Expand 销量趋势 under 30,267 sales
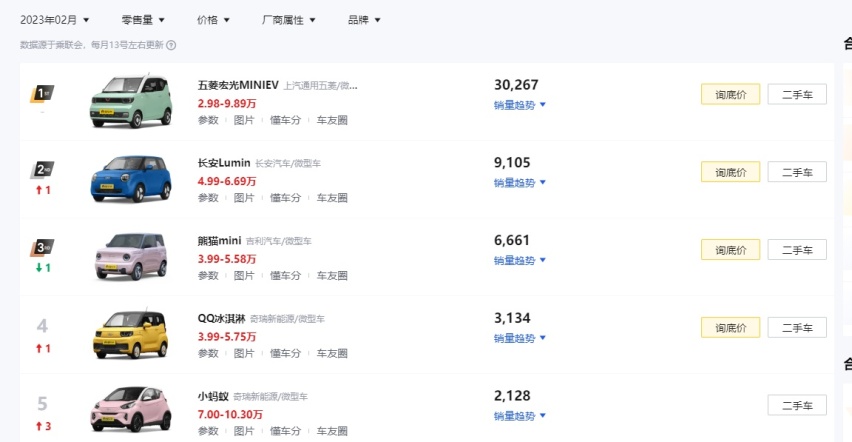The width and height of the screenshot is (852, 442). point(519,105)
